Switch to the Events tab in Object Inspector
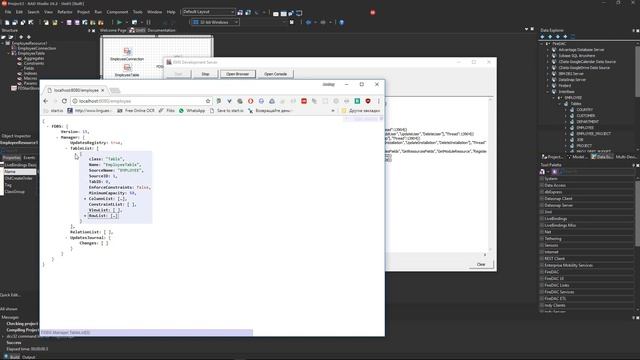The width and height of the screenshot is (640, 360). point(29,158)
